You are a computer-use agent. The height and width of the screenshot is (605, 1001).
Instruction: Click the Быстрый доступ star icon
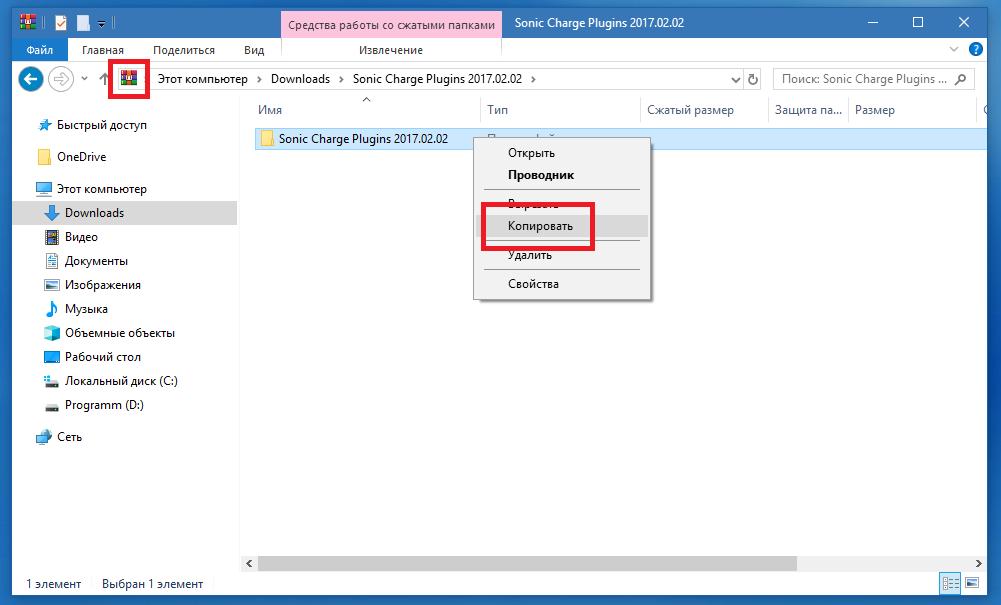44,125
